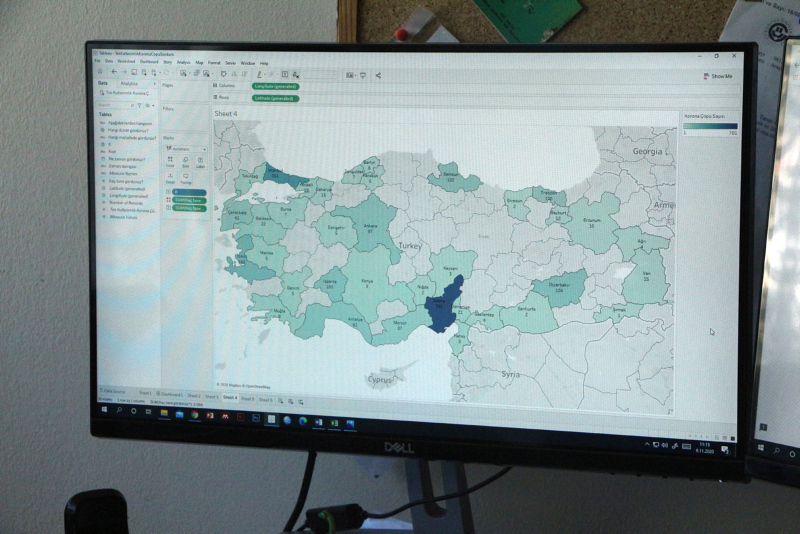Click the new worksheet icon beside sheet tabs
This screenshot has height=534, width=800.
point(281,398)
